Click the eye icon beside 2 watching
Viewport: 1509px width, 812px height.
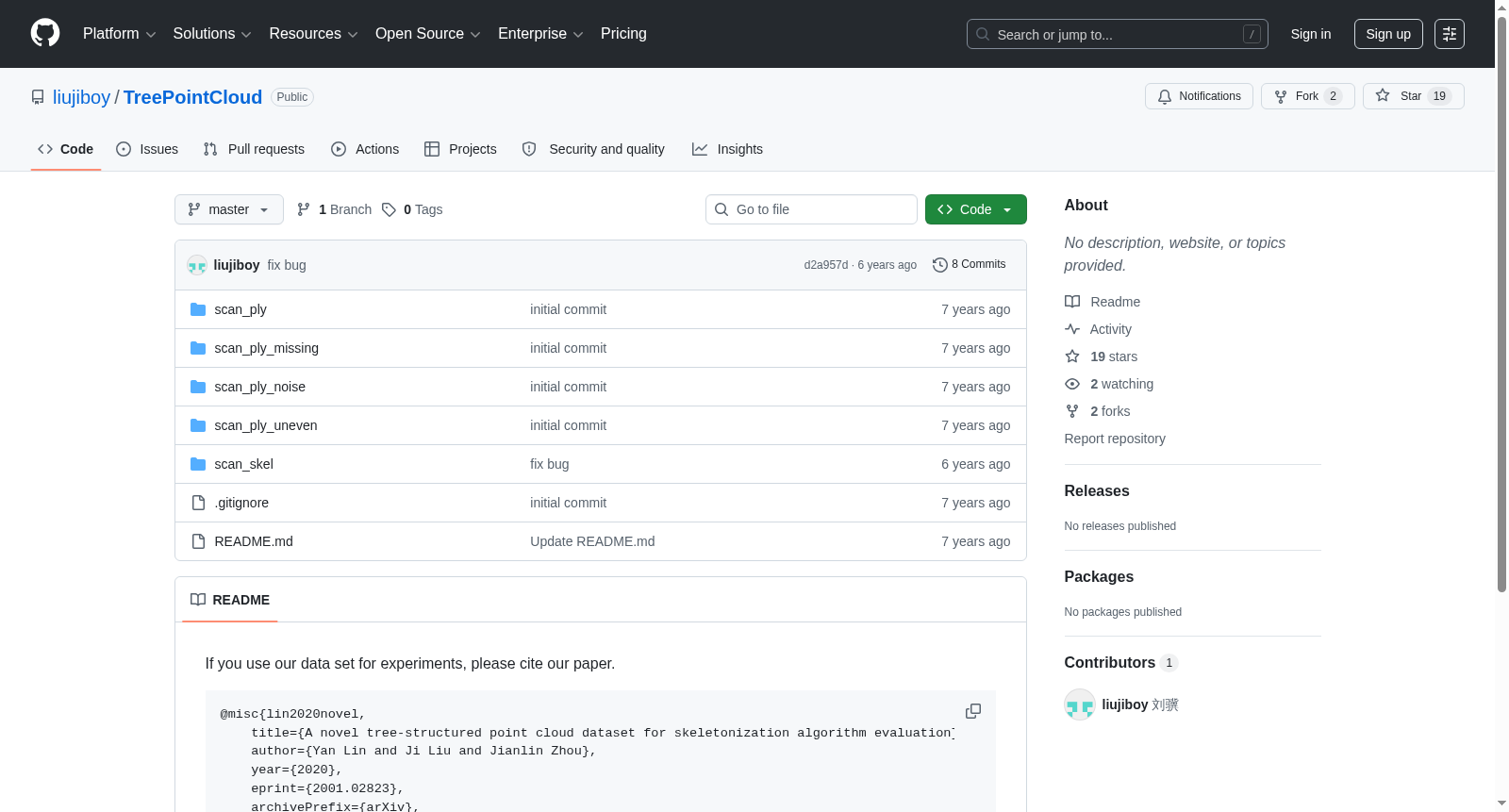pos(1072,384)
